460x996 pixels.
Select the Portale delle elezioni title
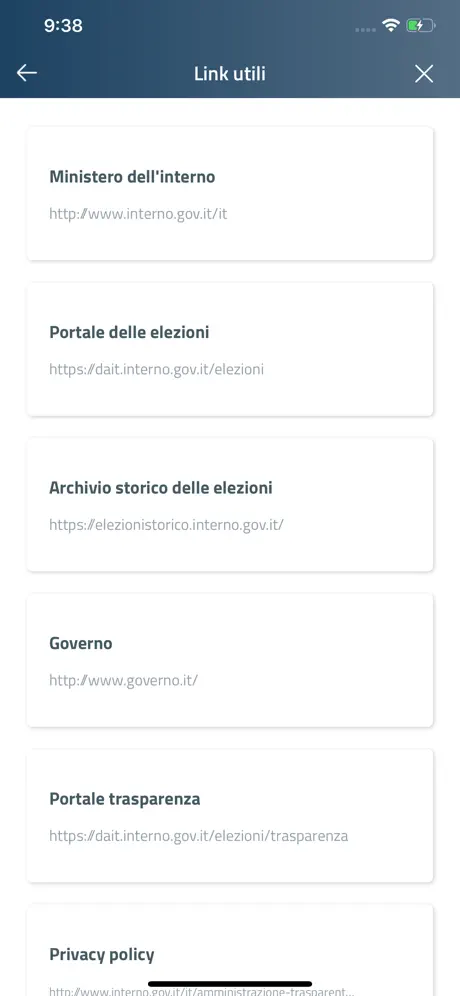(129, 332)
